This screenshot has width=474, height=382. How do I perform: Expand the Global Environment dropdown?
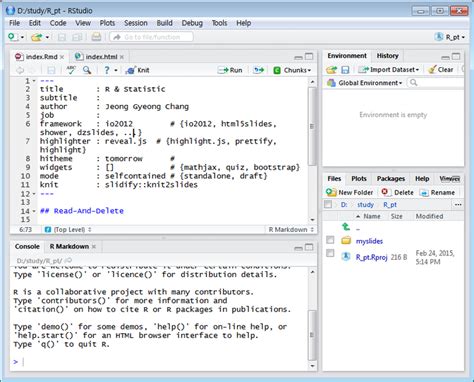(365, 83)
